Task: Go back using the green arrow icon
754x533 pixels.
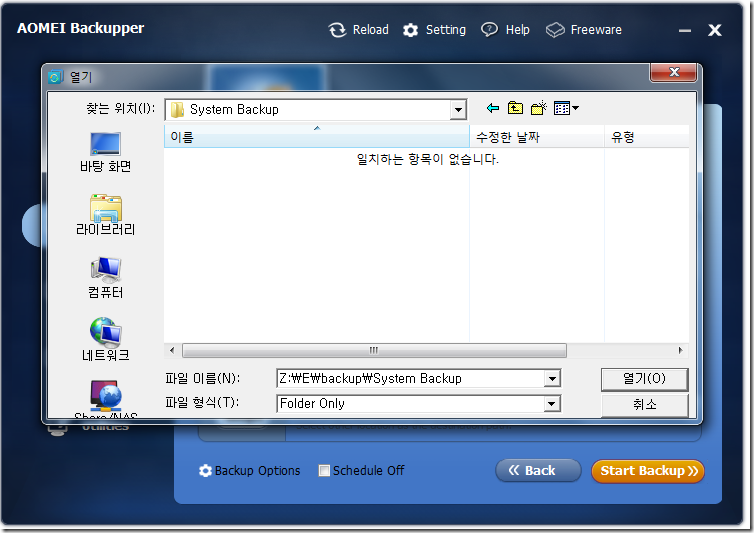Action: tap(492, 108)
